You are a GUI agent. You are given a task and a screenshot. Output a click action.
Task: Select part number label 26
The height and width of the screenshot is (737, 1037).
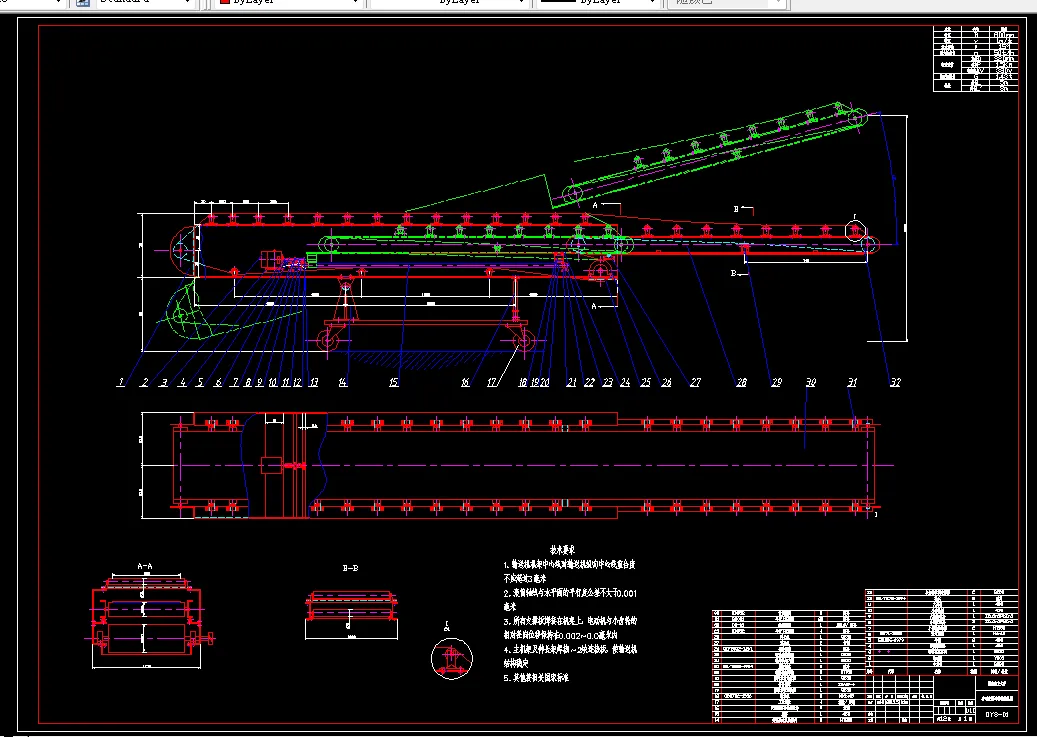[x=666, y=382]
